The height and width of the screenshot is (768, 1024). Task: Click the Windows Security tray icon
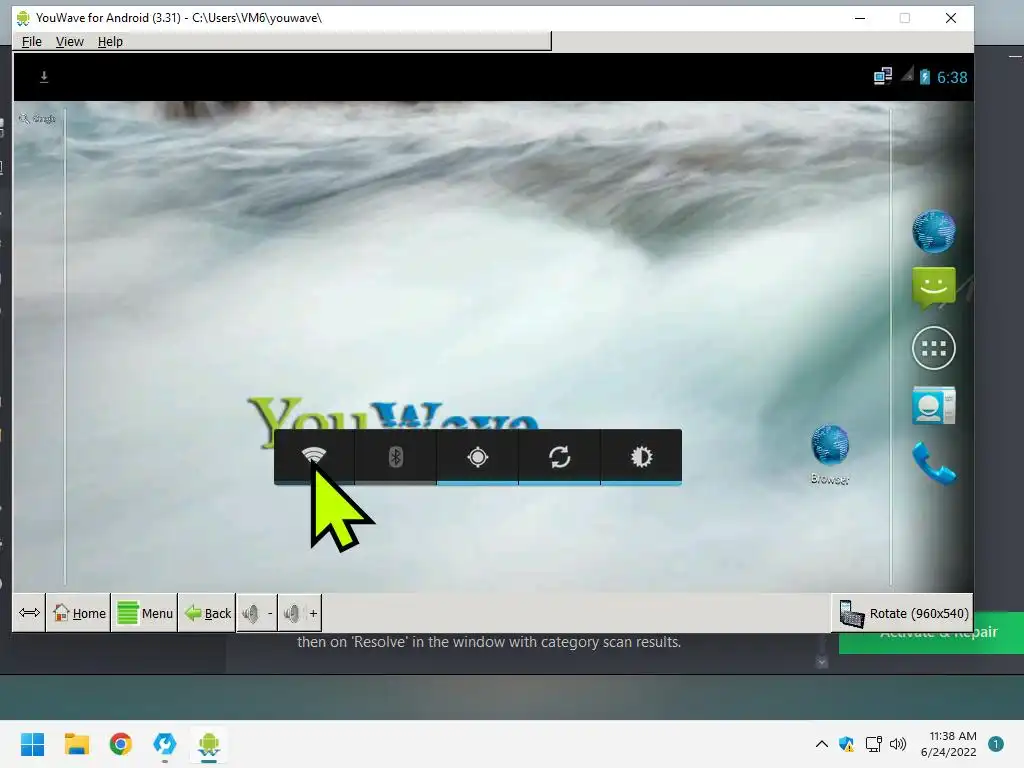(846, 744)
